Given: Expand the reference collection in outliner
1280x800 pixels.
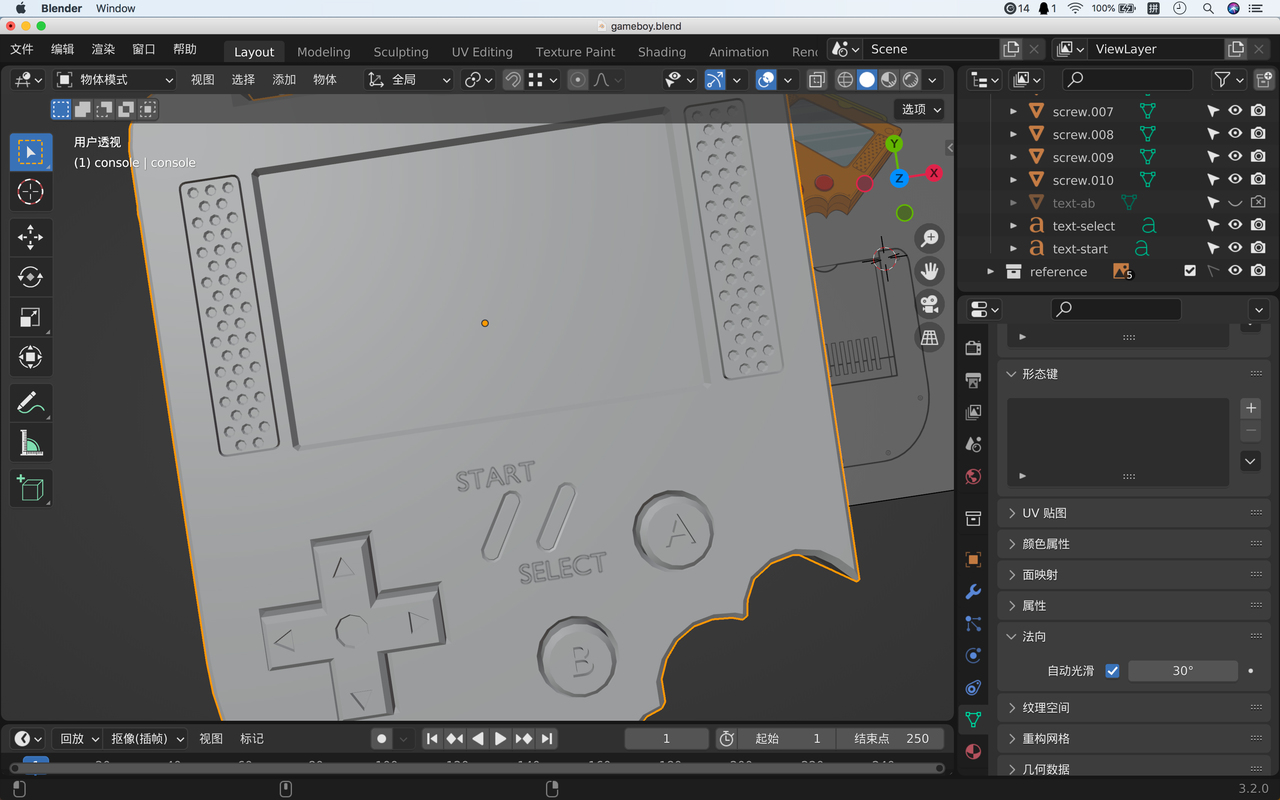Looking at the screenshot, I should pyautogui.click(x=990, y=271).
